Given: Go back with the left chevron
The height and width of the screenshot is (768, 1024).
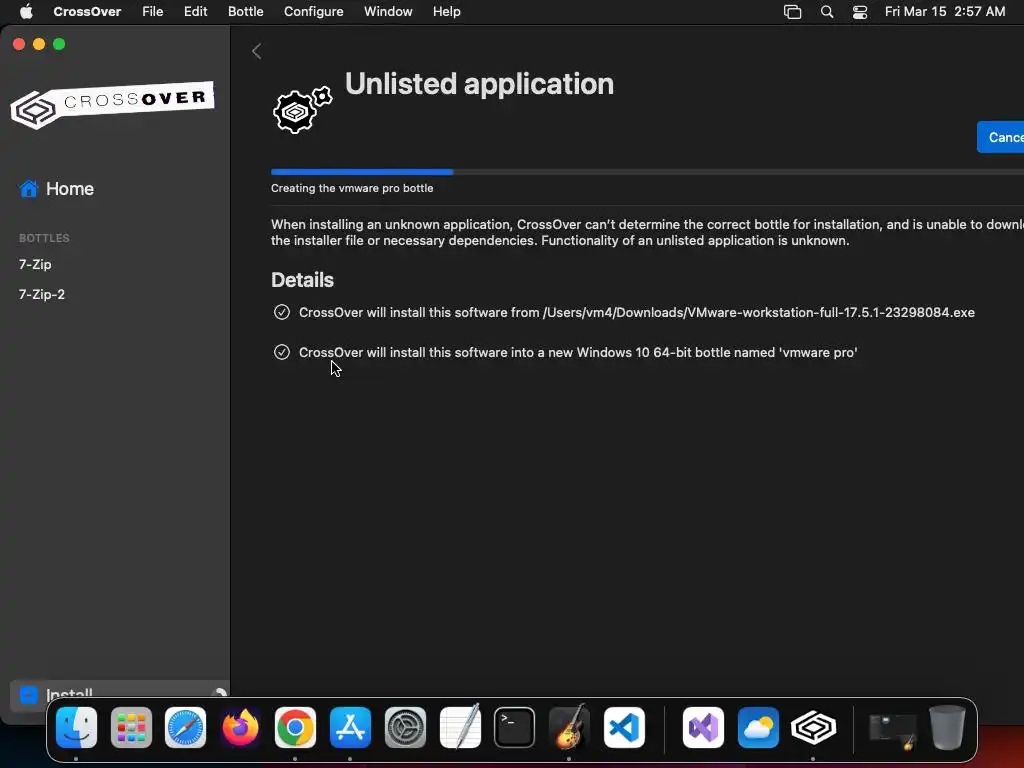Looking at the screenshot, I should [x=257, y=51].
